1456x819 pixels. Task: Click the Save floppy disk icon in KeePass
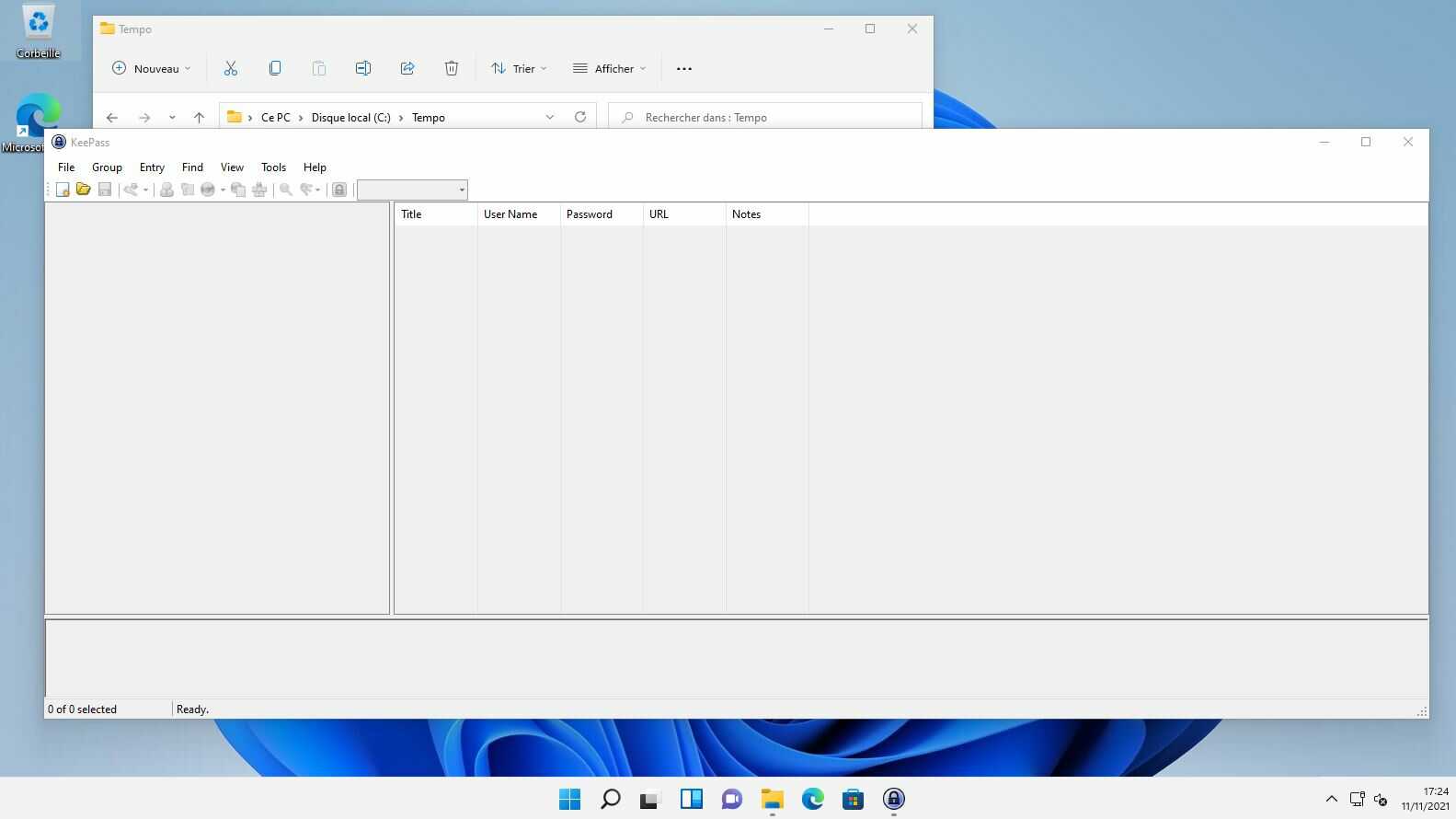[x=105, y=190]
